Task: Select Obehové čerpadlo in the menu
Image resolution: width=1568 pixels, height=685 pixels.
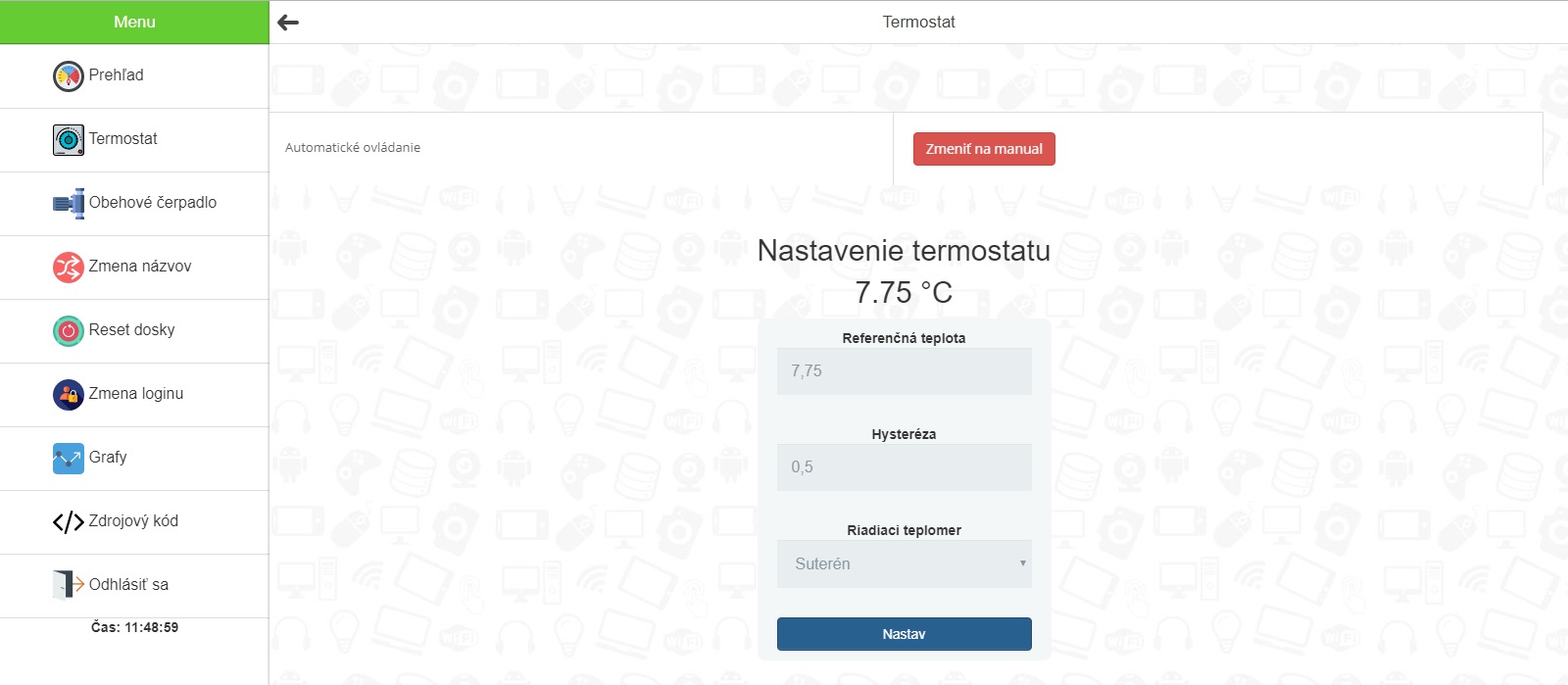Action: coord(153,203)
